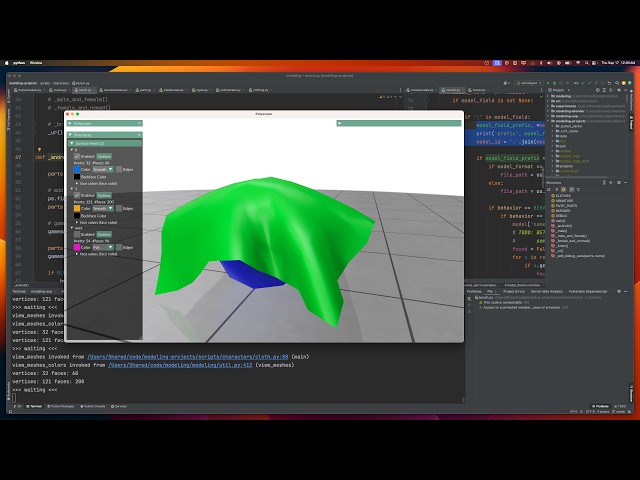Open Options for the orange mesh
640x480 pixels.
(104, 196)
